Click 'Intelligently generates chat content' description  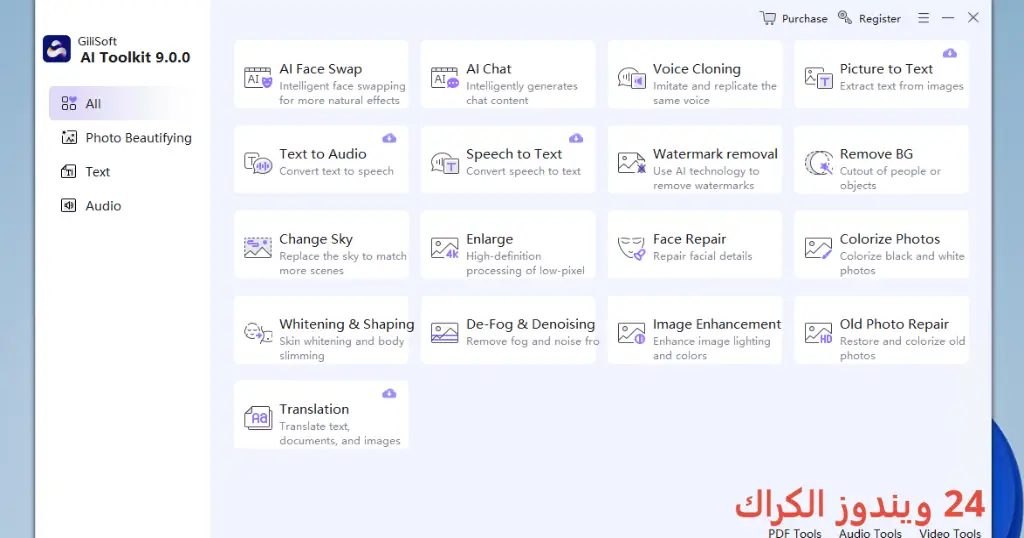click(x=522, y=93)
